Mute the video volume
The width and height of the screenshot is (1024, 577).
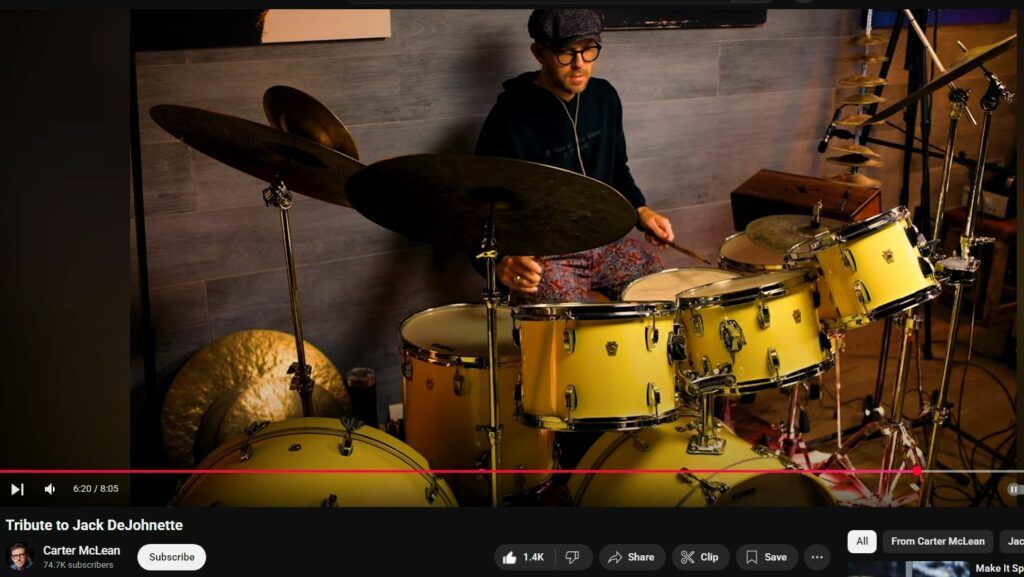pos(50,489)
